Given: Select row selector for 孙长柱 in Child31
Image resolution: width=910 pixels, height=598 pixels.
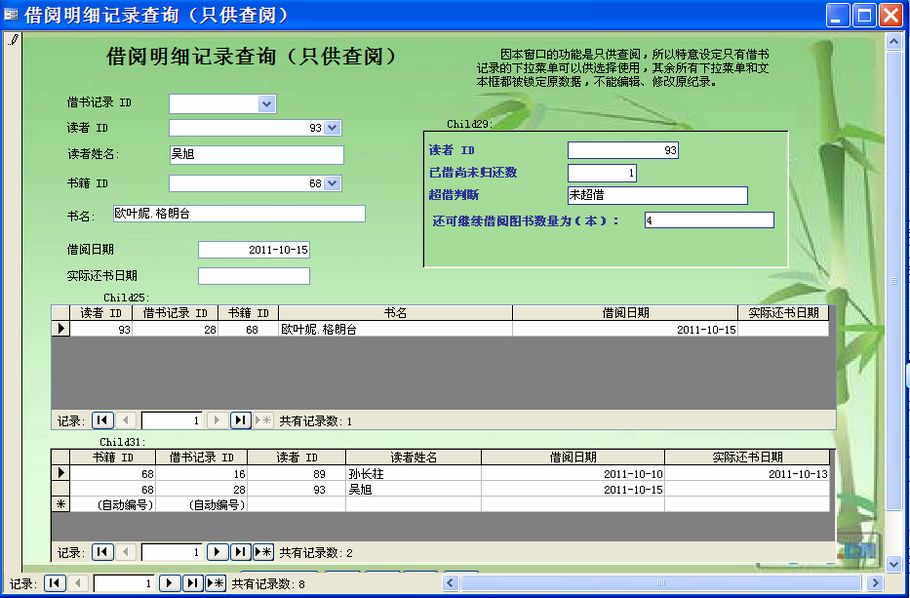Looking at the screenshot, I should tap(60, 473).
